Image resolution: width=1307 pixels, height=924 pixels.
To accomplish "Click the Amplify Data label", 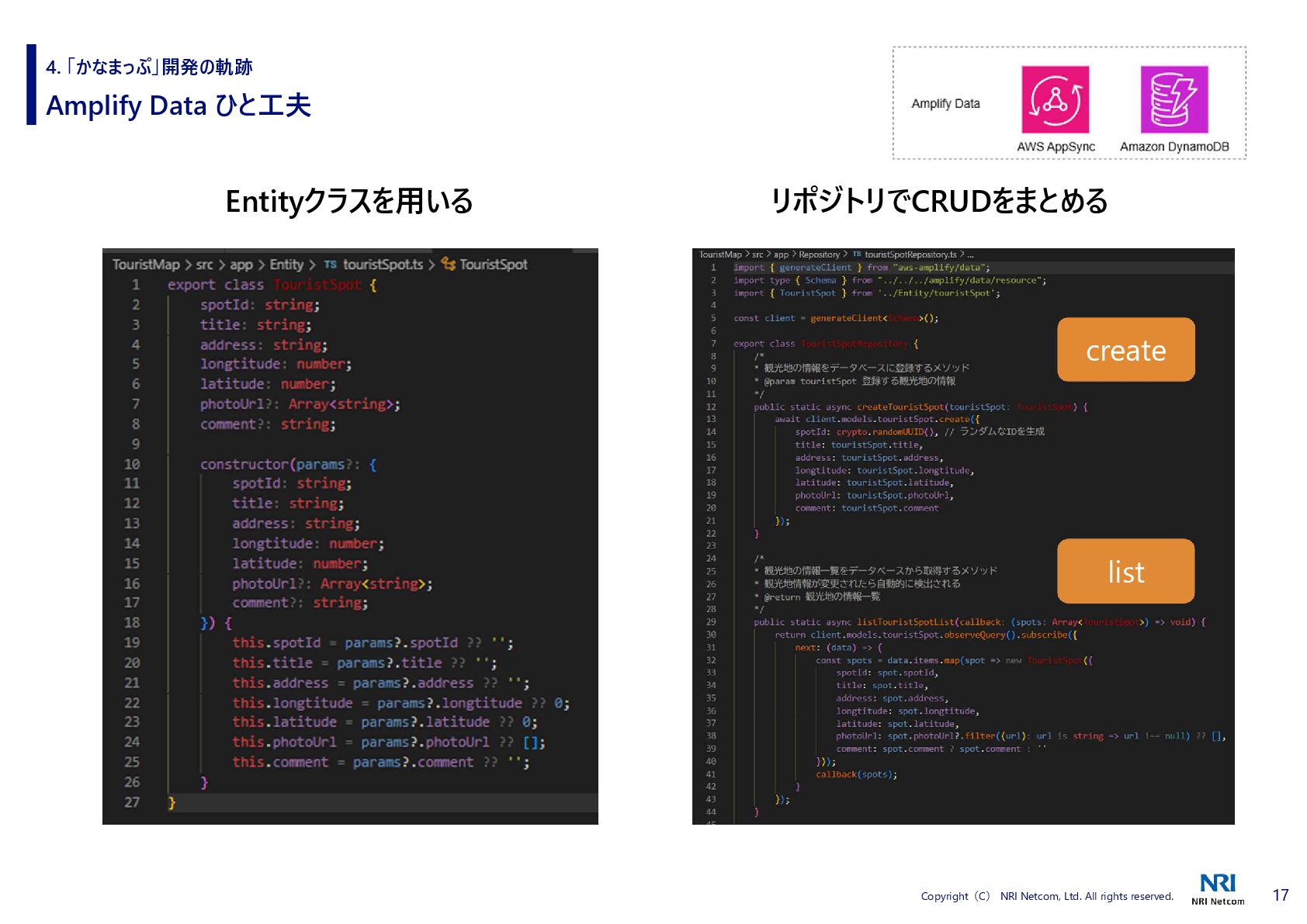I will (x=945, y=103).
